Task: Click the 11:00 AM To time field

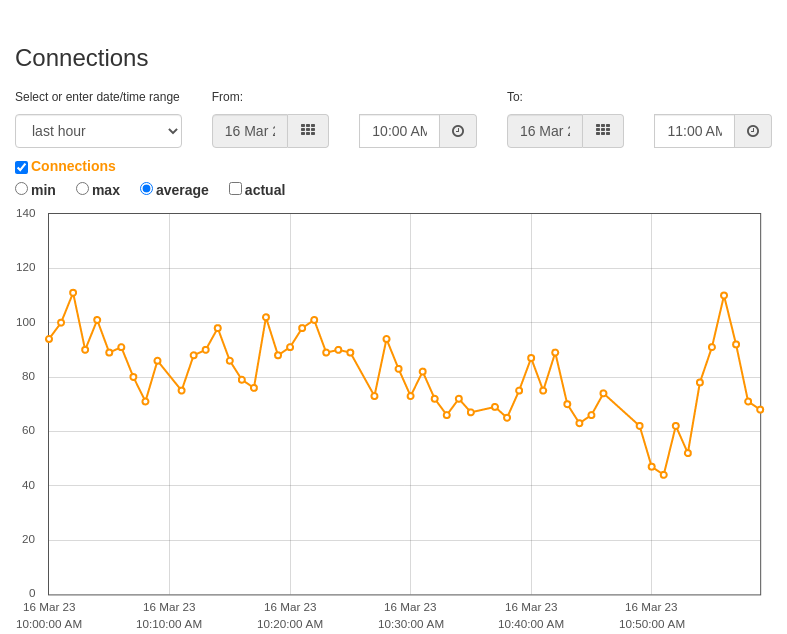Action: (x=695, y=131)
